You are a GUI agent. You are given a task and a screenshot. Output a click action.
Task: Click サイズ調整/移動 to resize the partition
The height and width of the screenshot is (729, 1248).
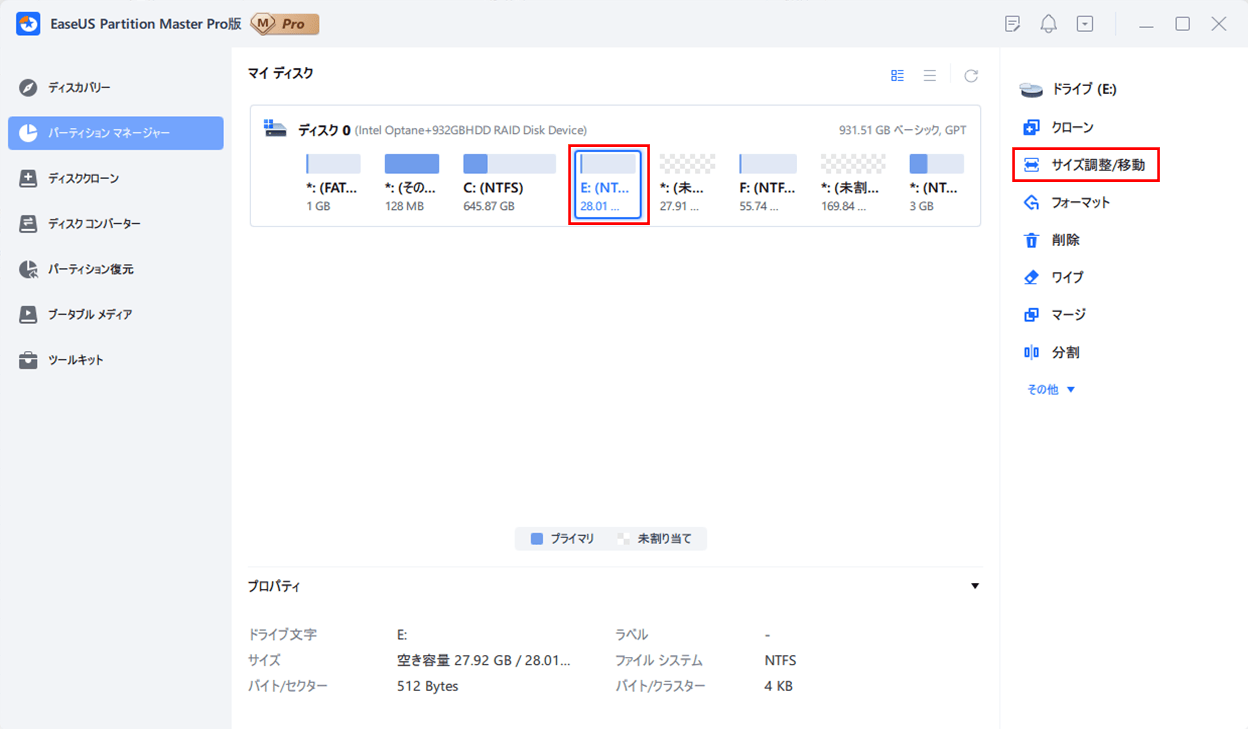click(x=1097, y=165)
